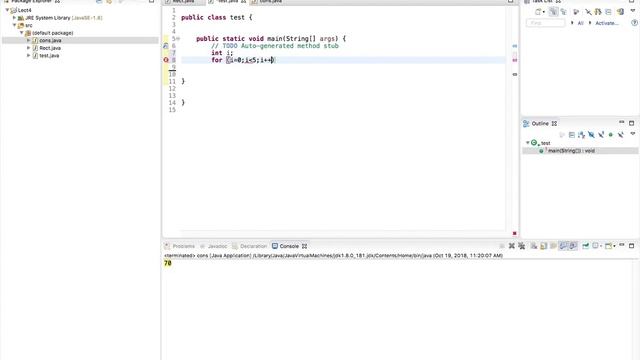Toggle Hide Local Types in Outline
The image size is (640, 360).
621,134
